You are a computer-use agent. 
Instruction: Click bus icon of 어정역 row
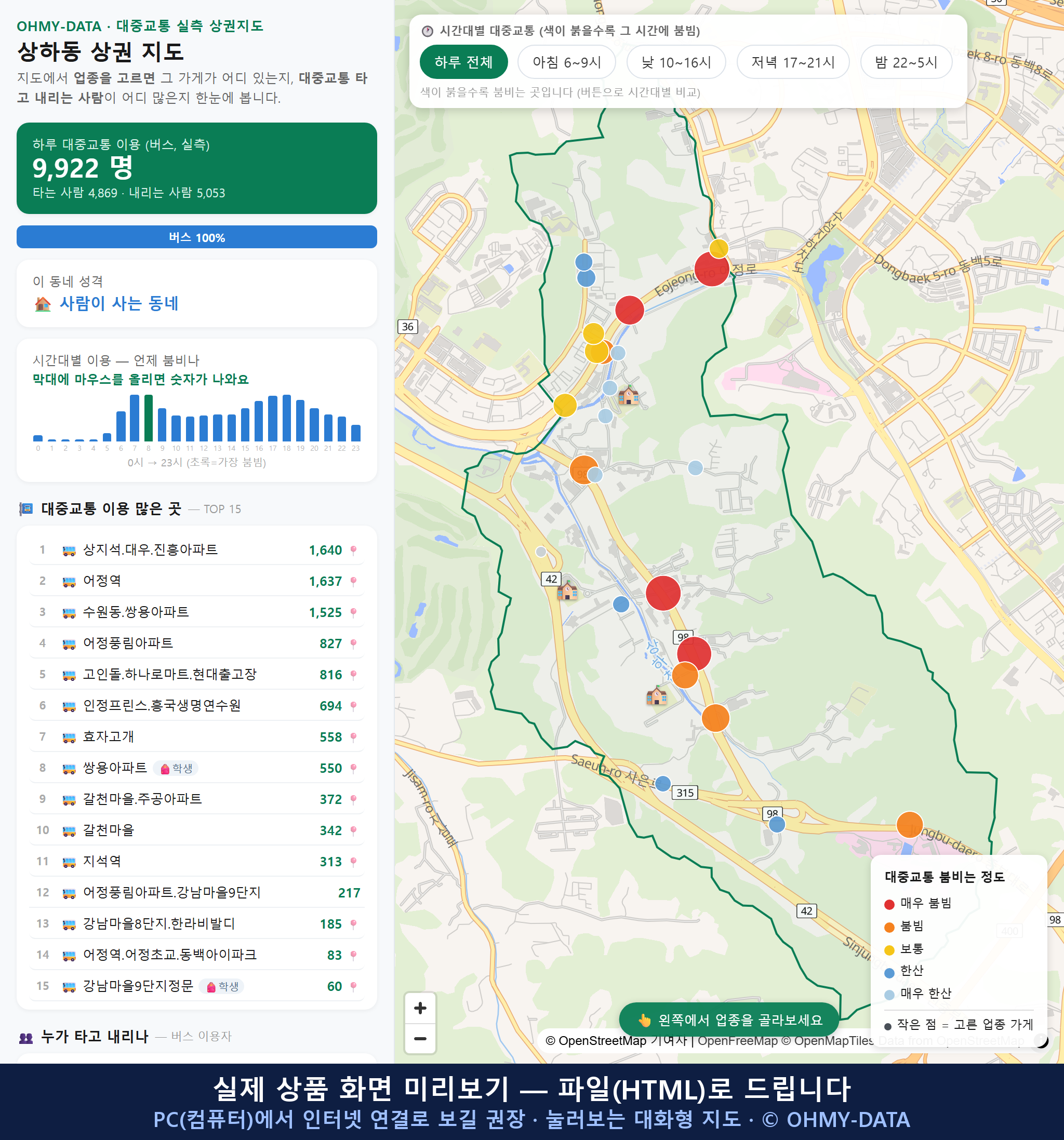(69, 582)
